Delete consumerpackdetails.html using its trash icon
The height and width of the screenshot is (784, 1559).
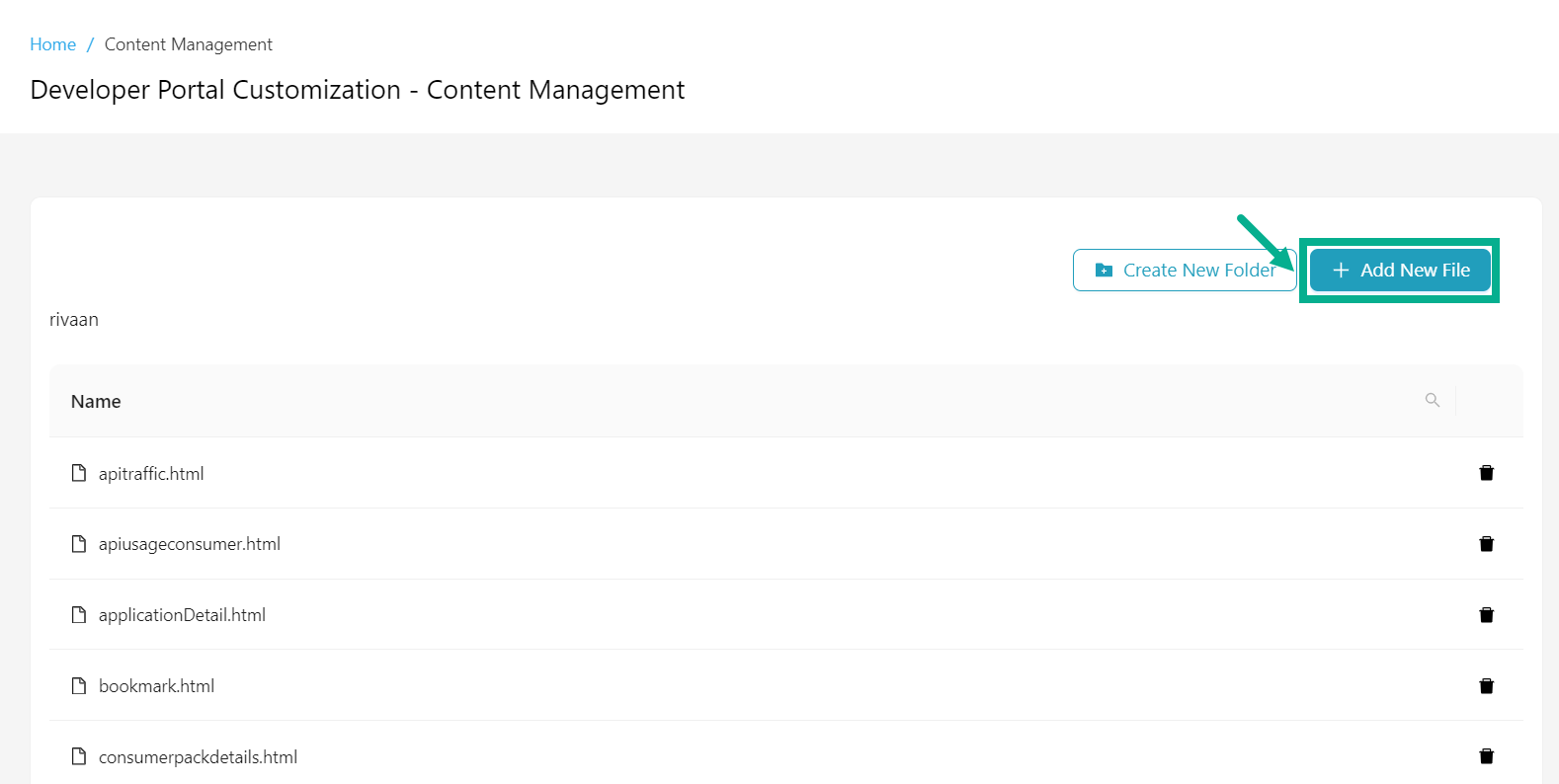(x=1486, y=755)
